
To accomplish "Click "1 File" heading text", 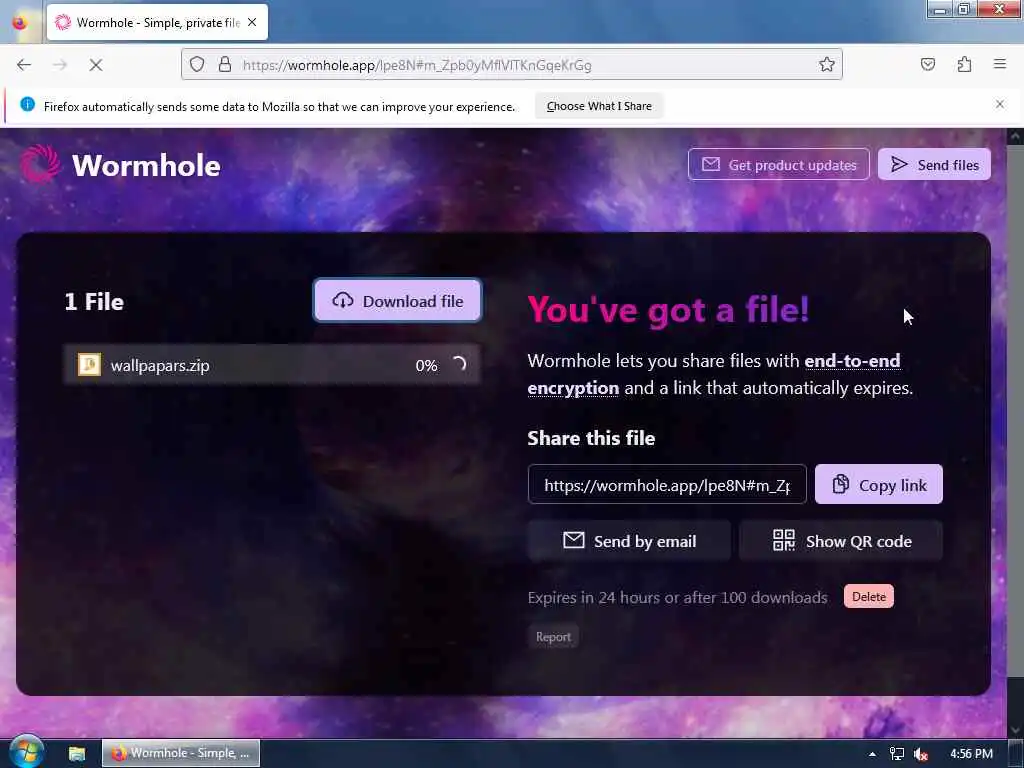I will click(94, 301).
